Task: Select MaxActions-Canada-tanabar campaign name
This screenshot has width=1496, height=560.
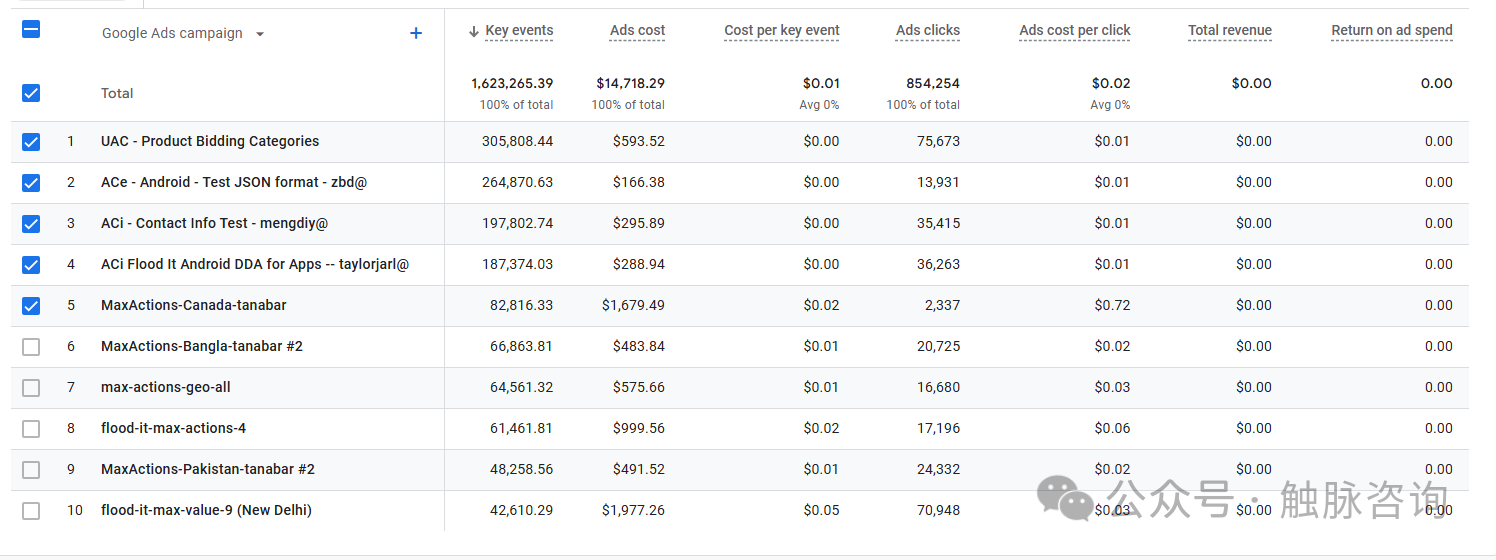Action: tap(194, 305)
